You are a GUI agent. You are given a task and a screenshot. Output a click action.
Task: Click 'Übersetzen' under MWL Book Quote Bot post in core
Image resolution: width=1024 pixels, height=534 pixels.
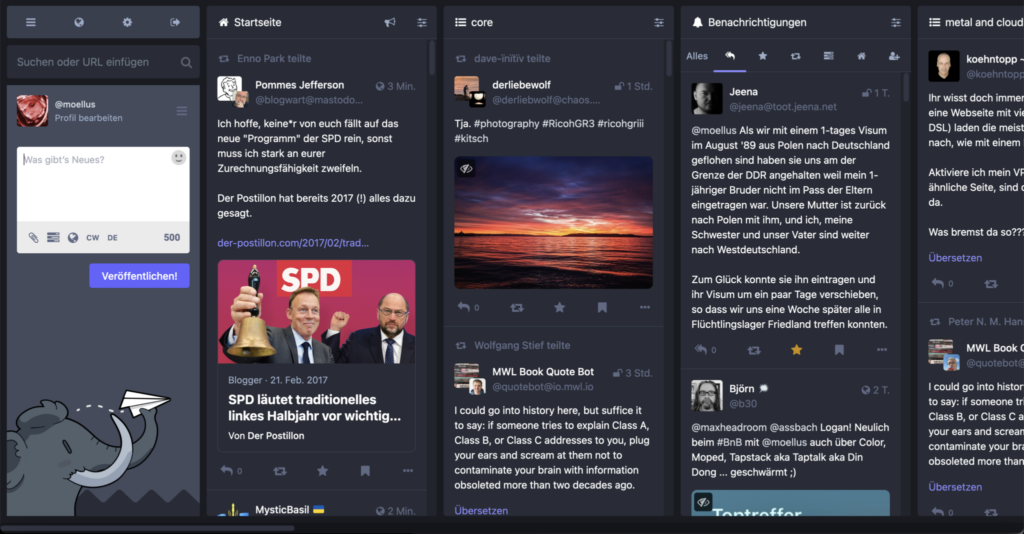481,510
